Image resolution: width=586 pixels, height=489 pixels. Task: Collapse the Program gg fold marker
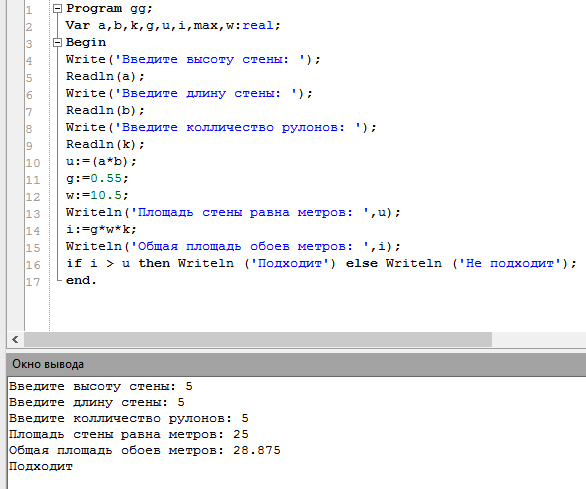[57, 9]
